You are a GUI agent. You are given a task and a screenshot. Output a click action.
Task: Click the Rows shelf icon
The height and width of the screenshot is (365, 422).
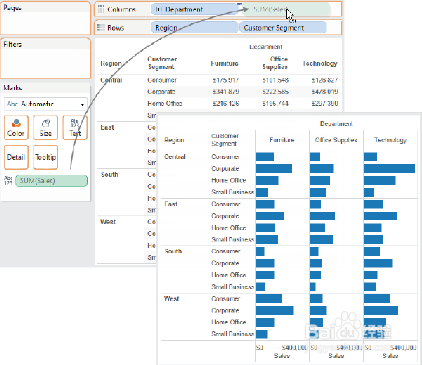pyautogui.click(x=101, y=28)
